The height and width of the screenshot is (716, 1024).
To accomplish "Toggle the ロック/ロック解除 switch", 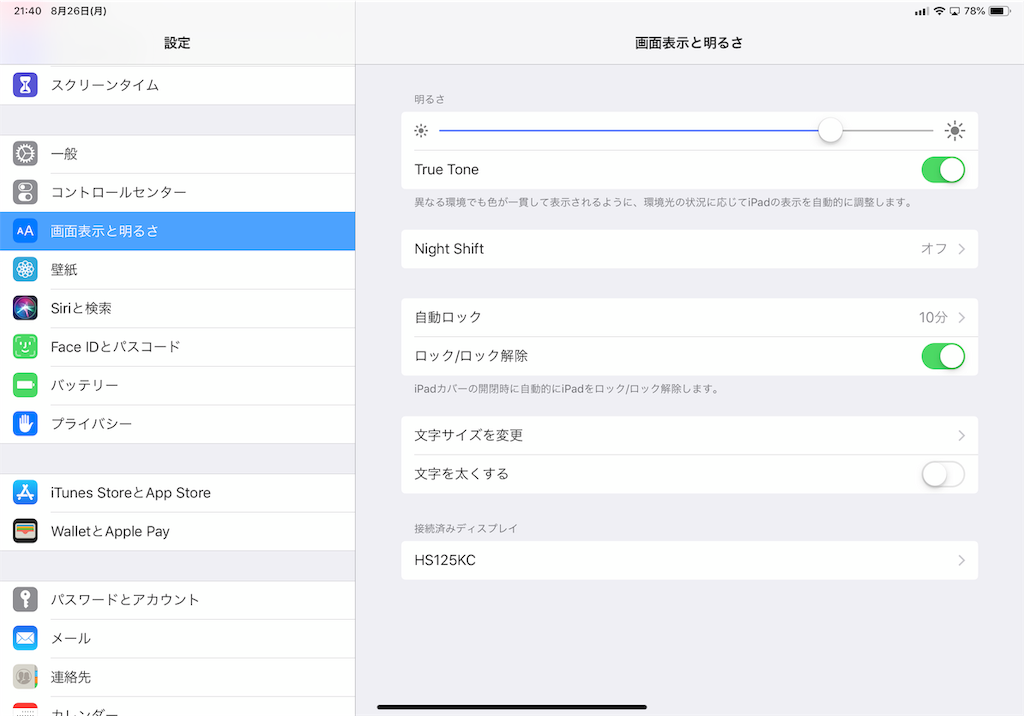I will tap(943, 356).
